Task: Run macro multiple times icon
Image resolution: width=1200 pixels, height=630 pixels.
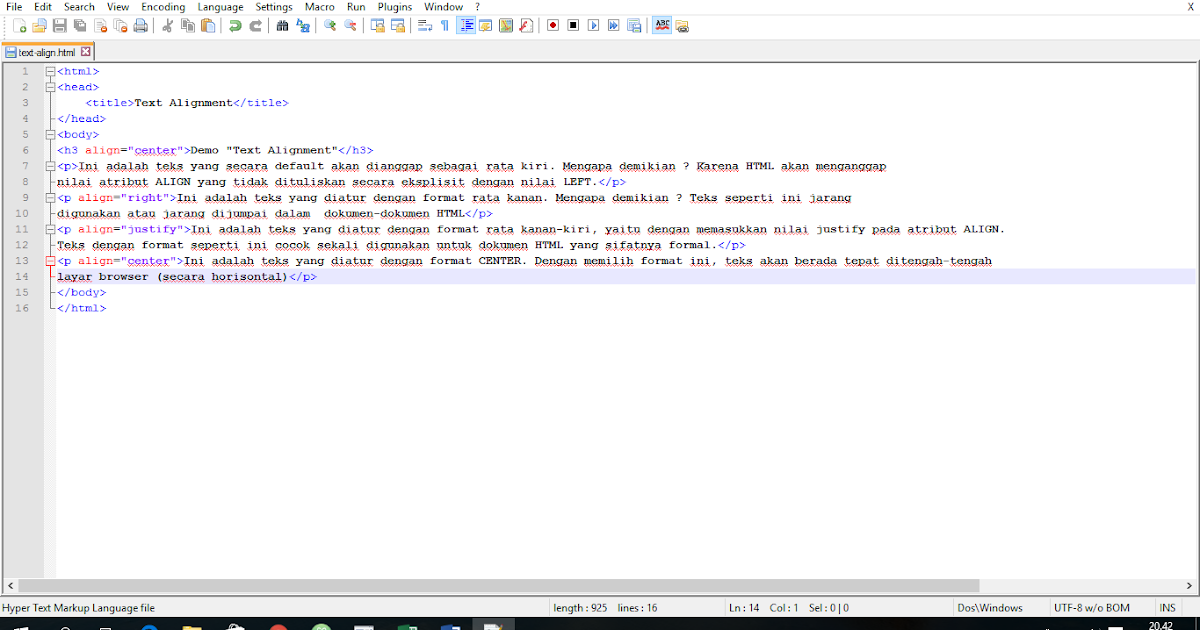Action: [x=613, y=25]
